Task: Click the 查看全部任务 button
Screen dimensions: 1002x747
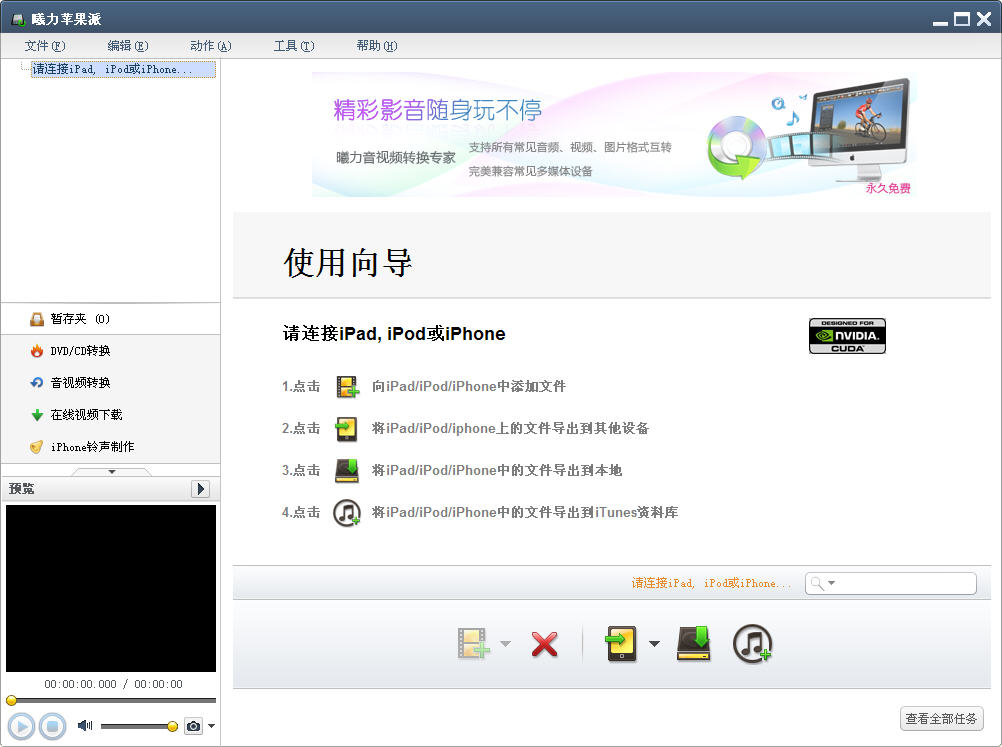Action: tap(941, 719)
